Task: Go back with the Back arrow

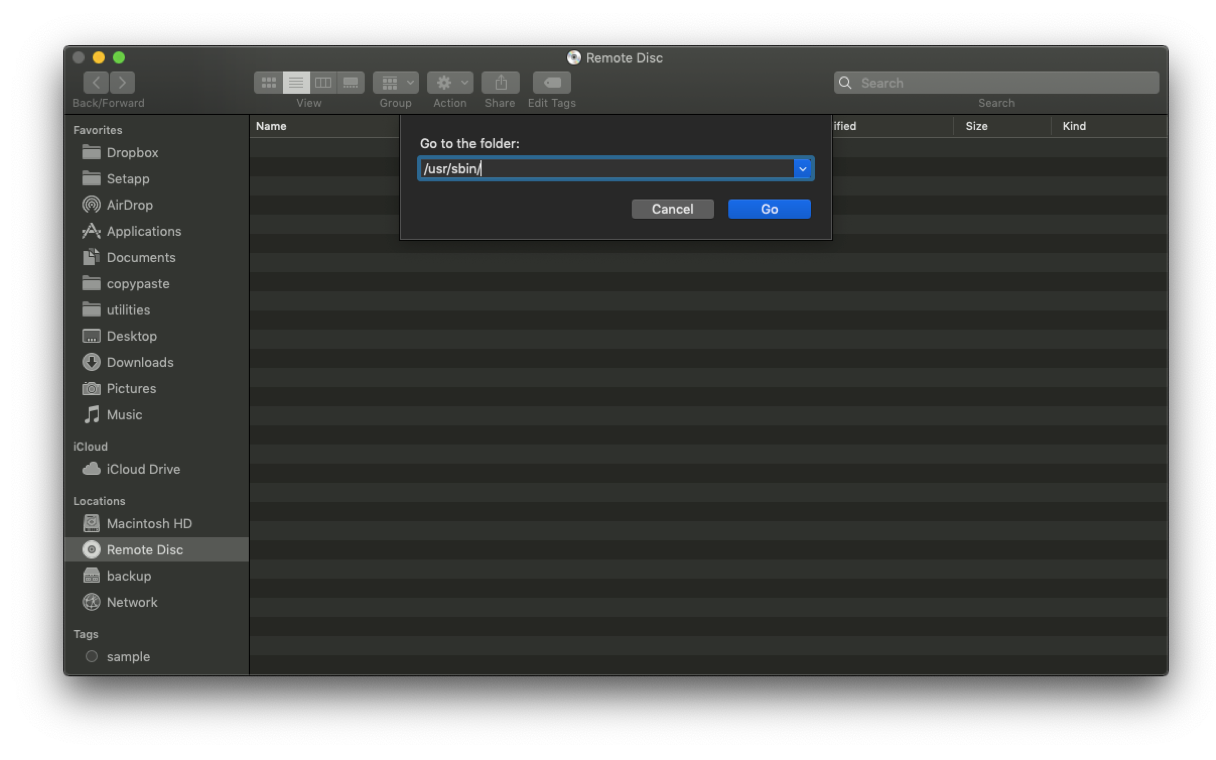Action: click(96, 83)
